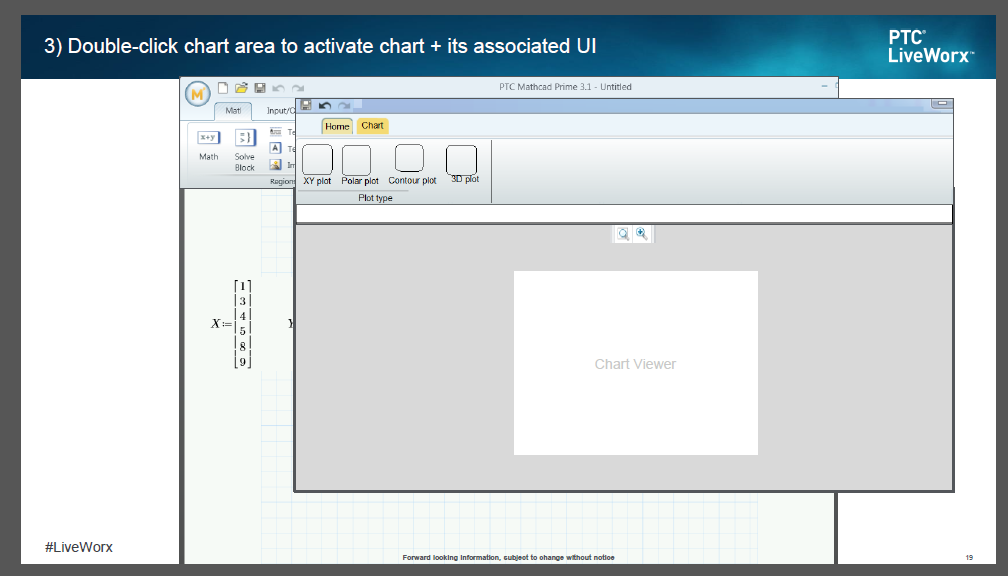This screenshot has height=576, width=1008.
Task: Minimize the chart window
Action: point(942,103)
